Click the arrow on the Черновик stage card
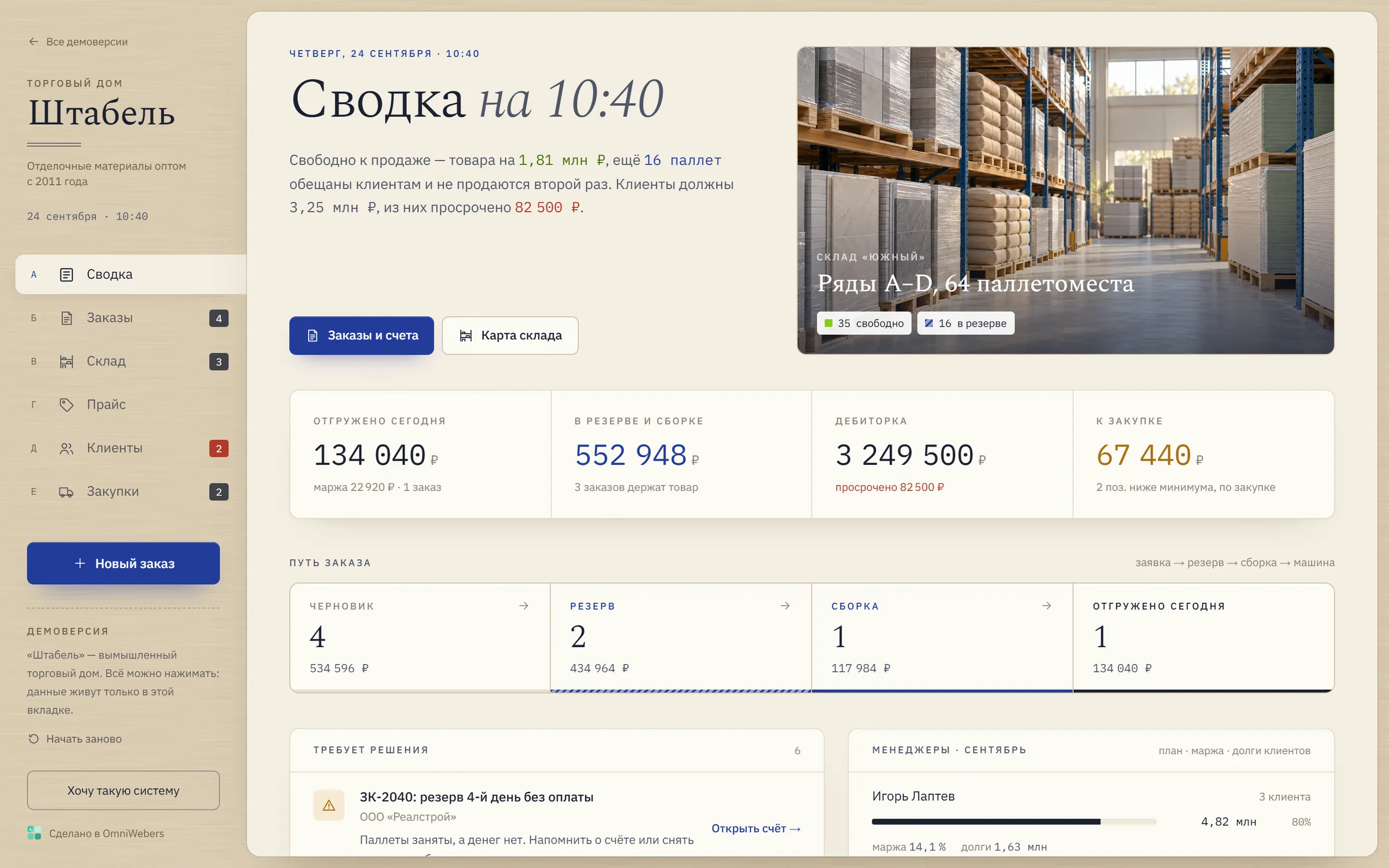Viewport: 1389px width, 868px height. pos(524,605)
